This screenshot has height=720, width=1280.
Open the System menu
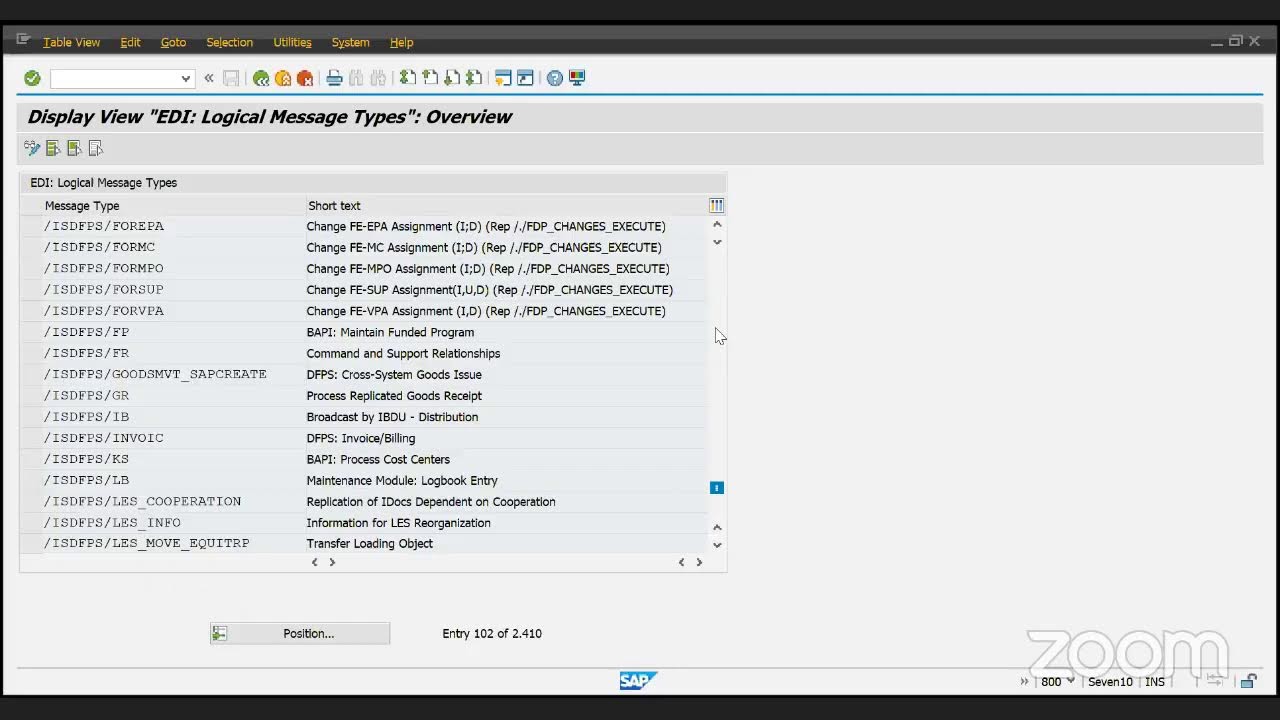[x=350, y=42]
